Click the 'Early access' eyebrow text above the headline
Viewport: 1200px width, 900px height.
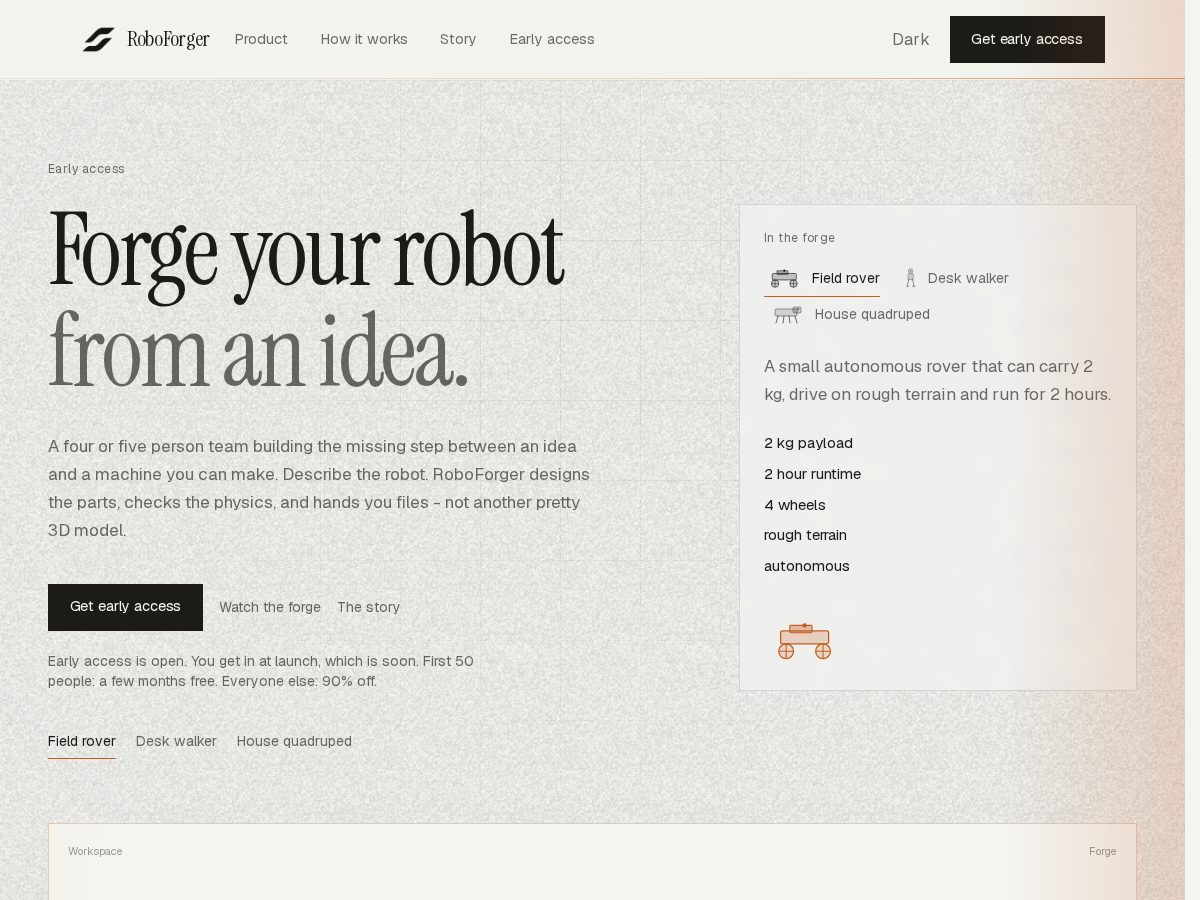(x=86, y=169)
